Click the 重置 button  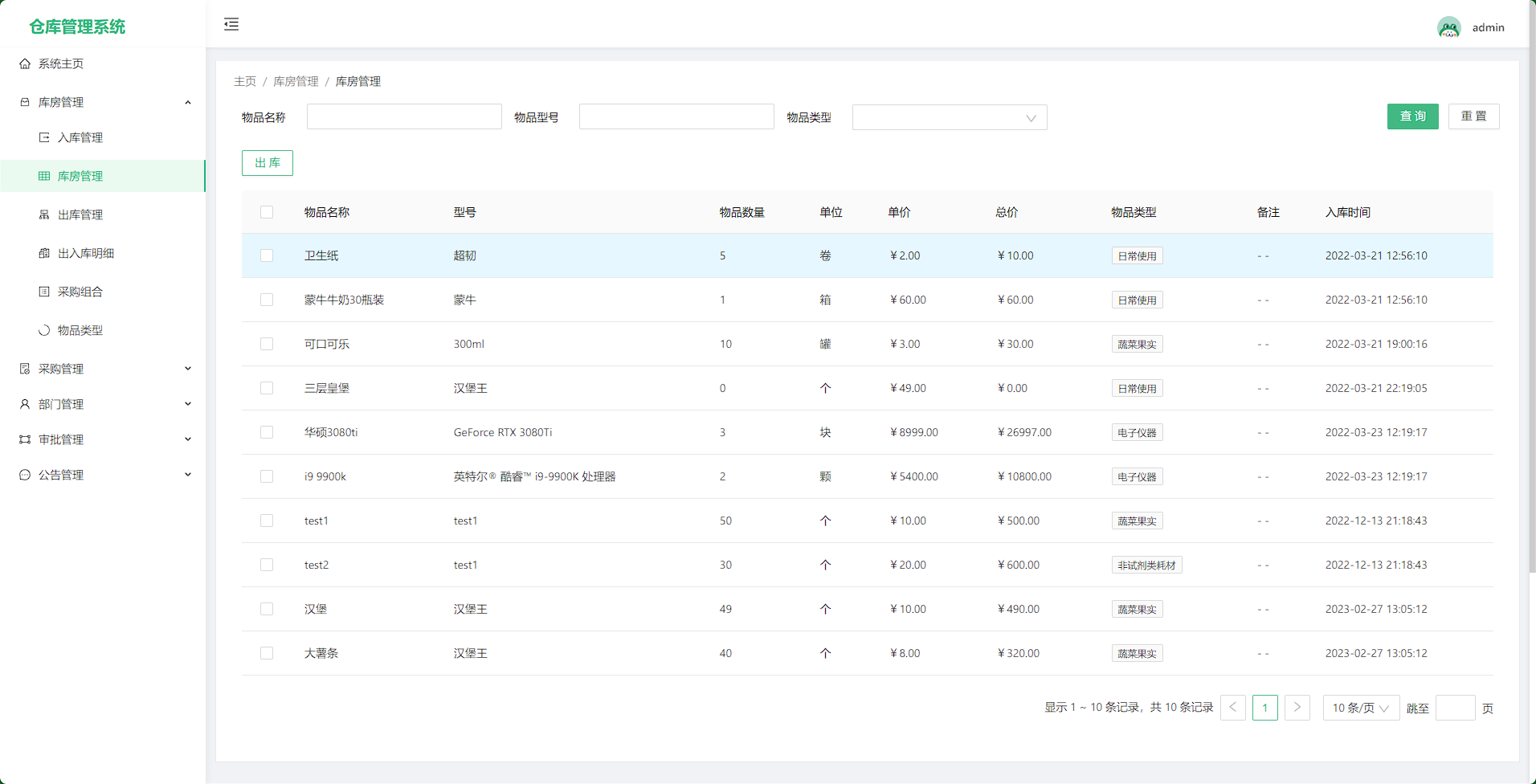[x=1474, y=116]
